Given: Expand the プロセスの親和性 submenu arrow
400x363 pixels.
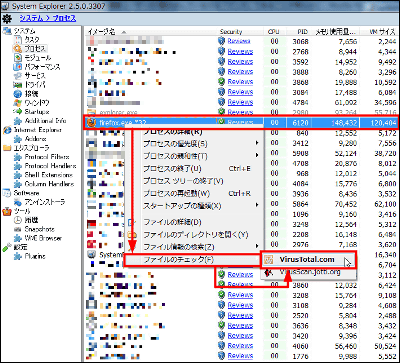Looking at the screenshot, I should (257, 156).
